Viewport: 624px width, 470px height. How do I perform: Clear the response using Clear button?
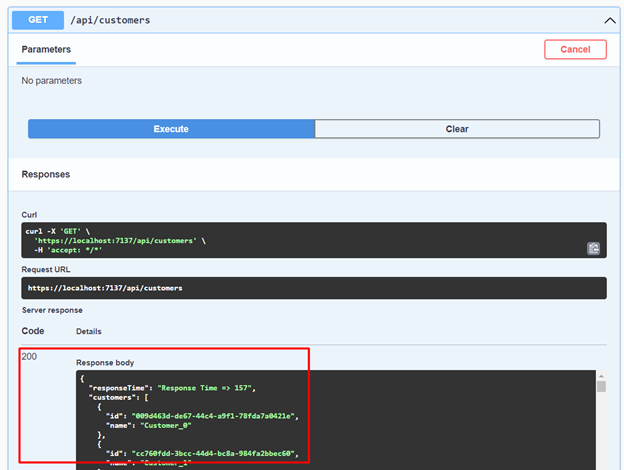click(456, 129)
